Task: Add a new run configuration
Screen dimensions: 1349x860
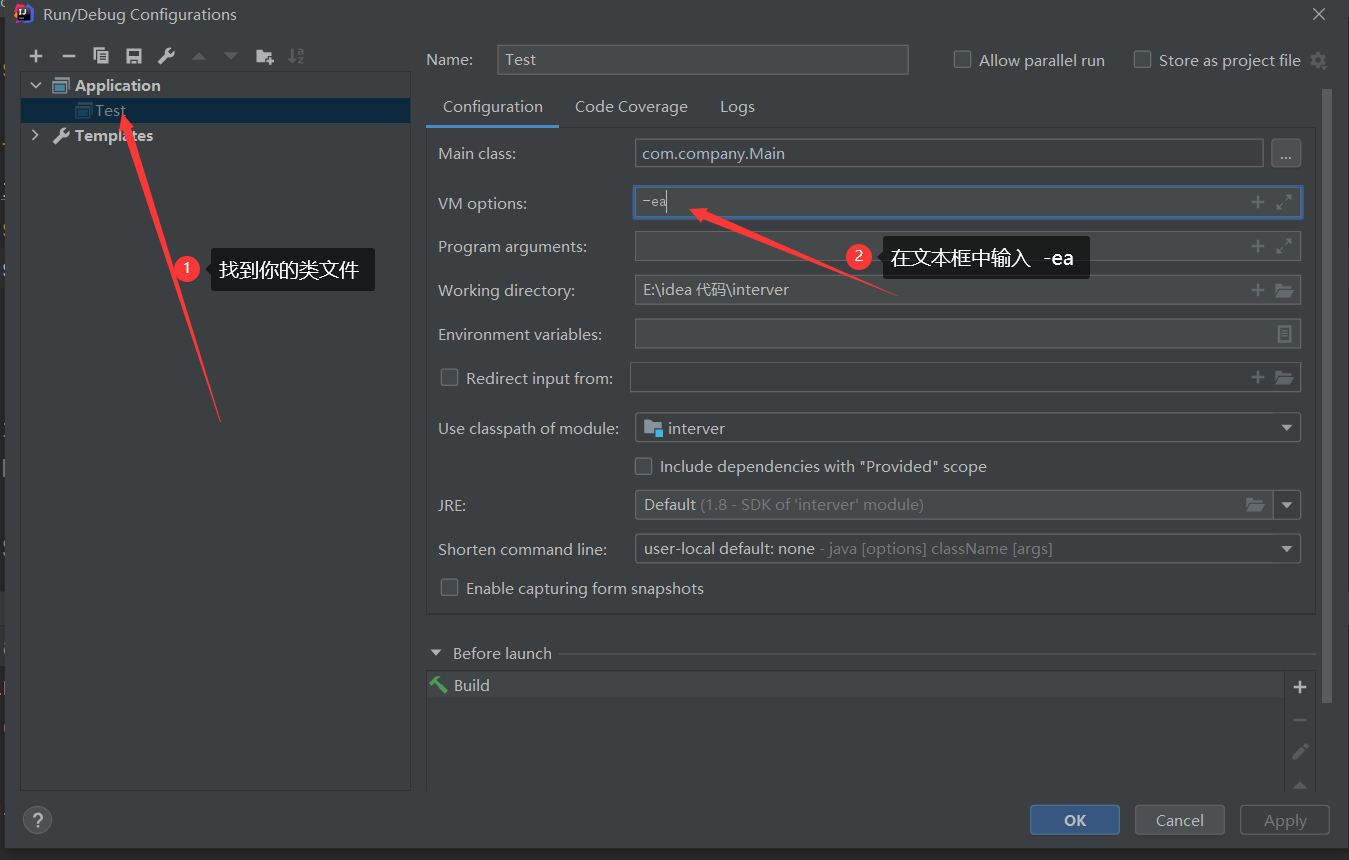Action: [x=36, y=56]
